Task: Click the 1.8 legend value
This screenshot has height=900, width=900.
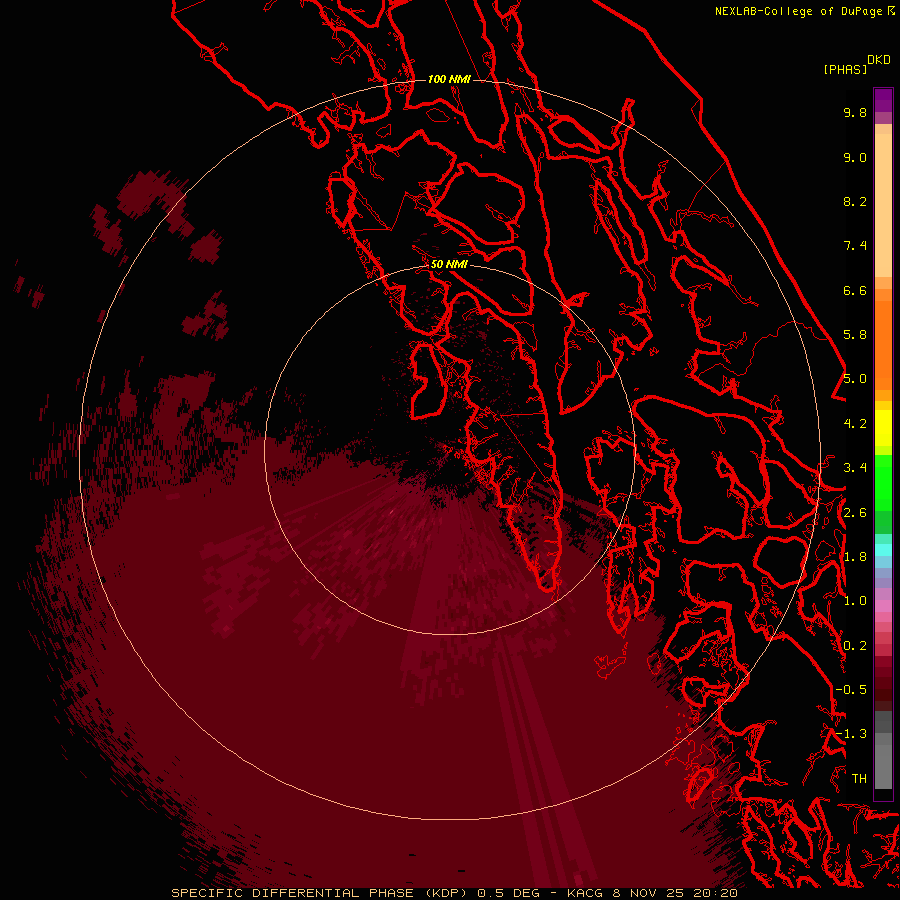Action: click(x=855, y=557)
